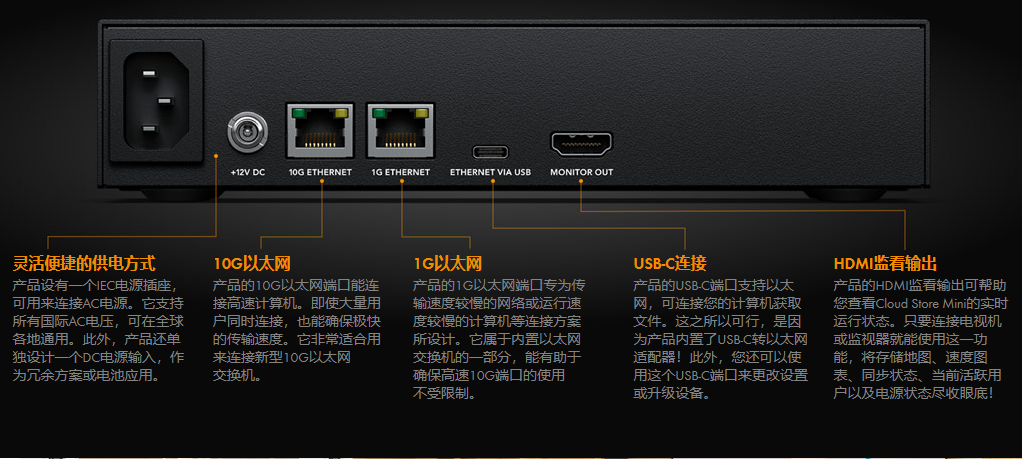1022x459 pixels.
Task: Click the +12V DC round power jack
Action: tap(247, 132)
